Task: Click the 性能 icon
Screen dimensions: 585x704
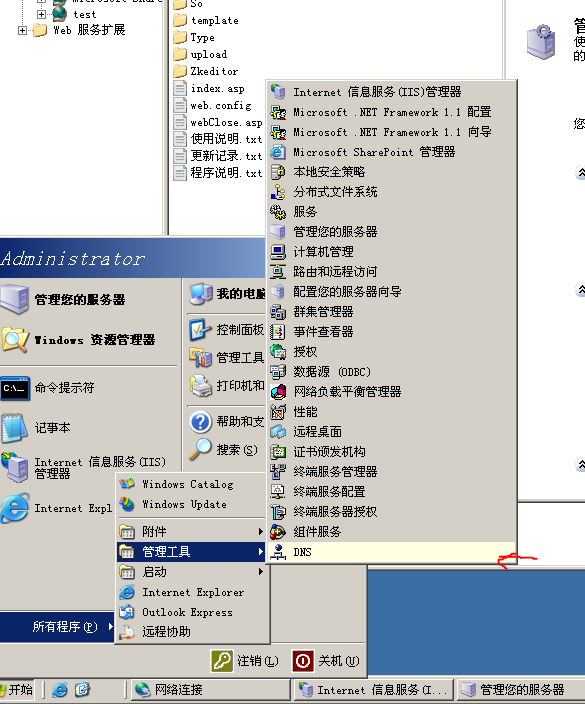Action: [278, 412]
